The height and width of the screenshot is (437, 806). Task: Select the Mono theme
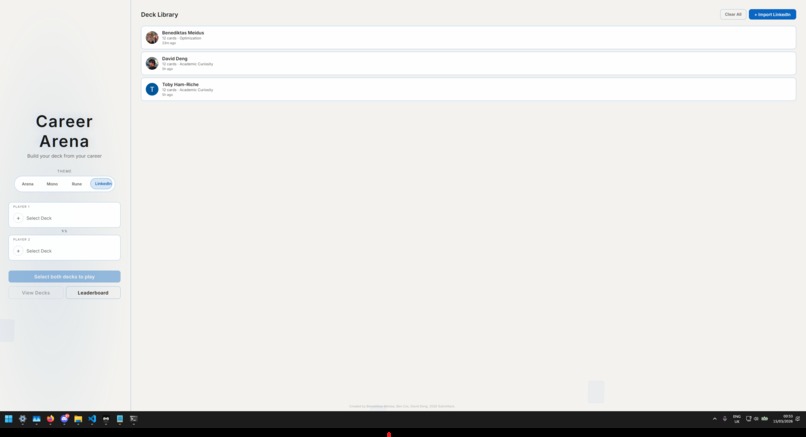tap(52, 184)
